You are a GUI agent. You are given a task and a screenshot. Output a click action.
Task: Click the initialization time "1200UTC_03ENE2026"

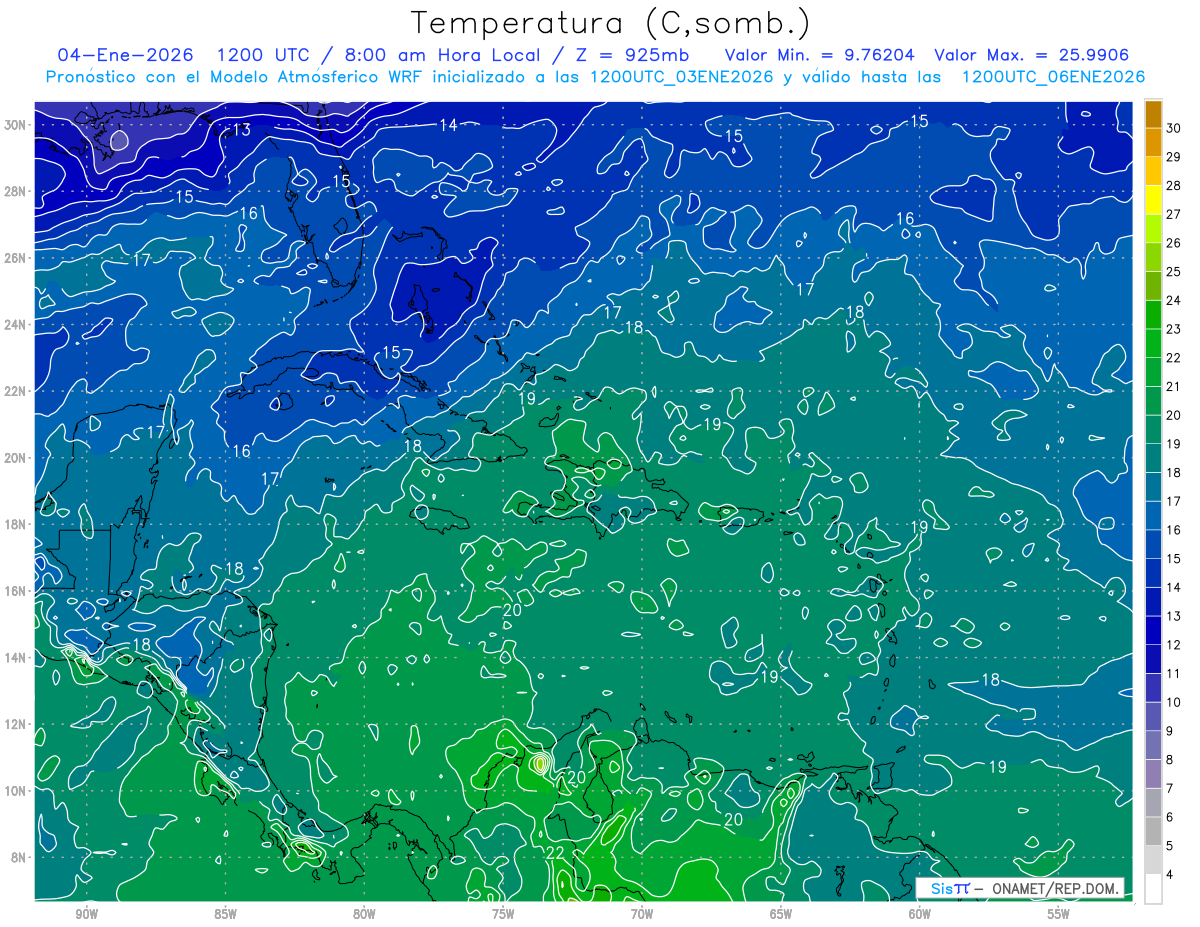[681, 77]
